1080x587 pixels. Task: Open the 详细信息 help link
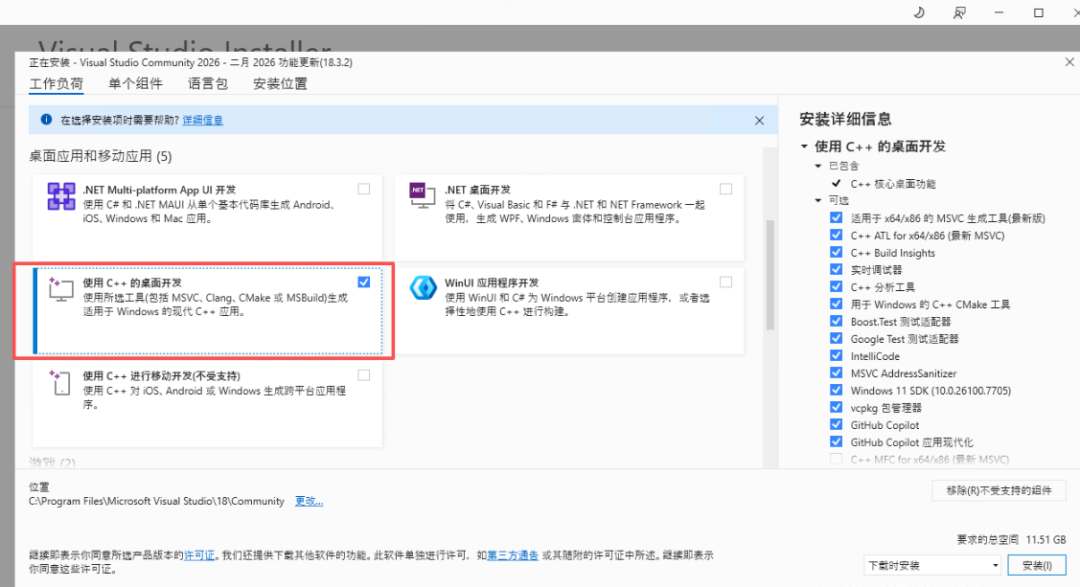[202, 121]
